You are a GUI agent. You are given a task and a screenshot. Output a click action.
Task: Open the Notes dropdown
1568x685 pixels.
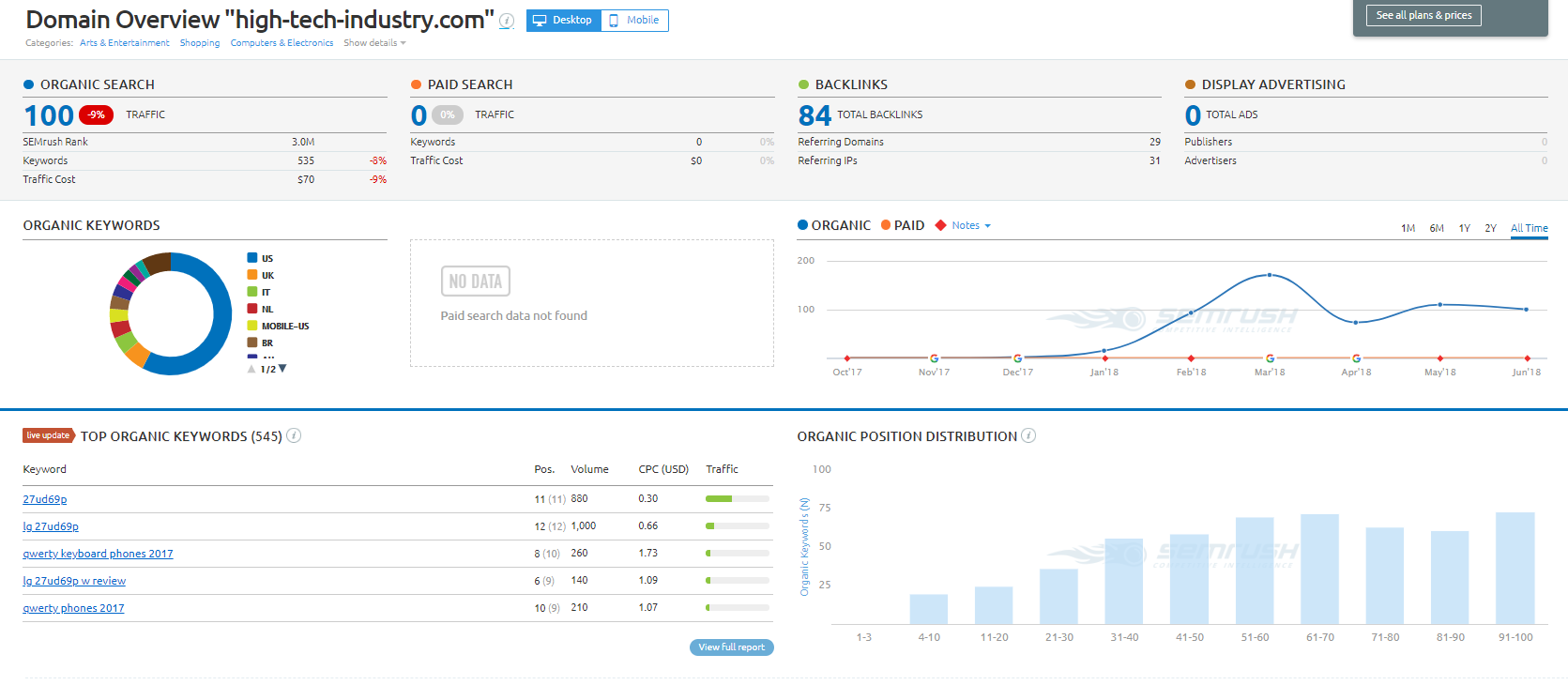(x=970, y=225)
